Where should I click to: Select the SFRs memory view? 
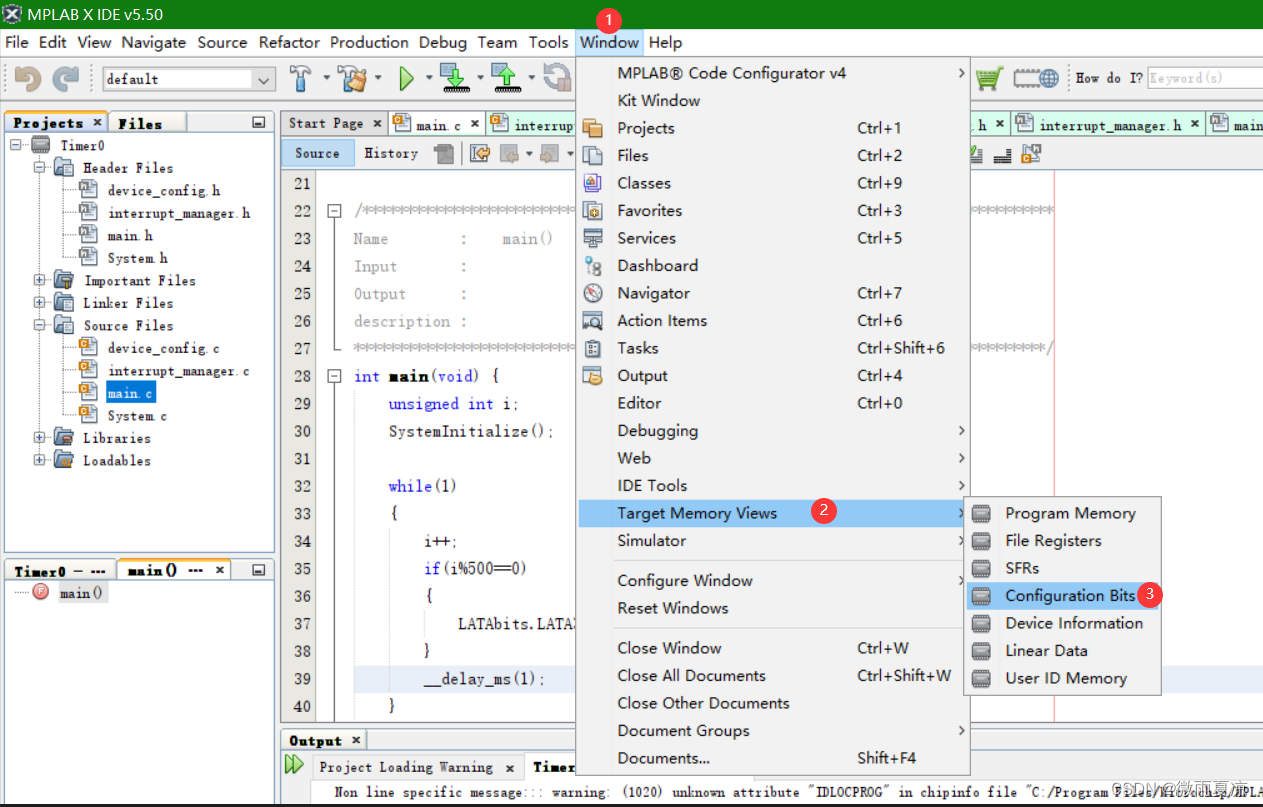tap(1062, 568)
